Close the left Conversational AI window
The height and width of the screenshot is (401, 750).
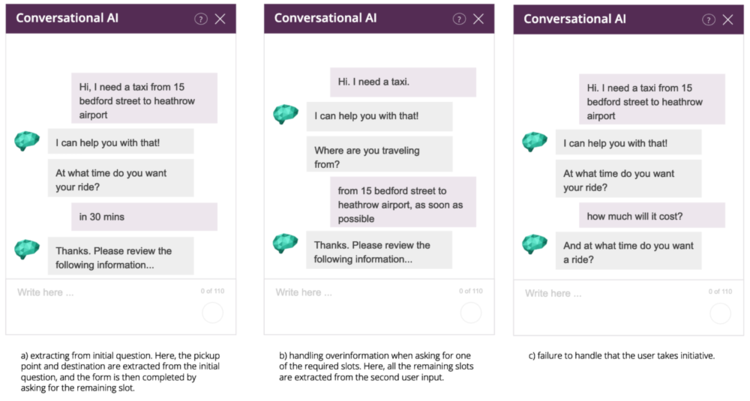(220, 19)
